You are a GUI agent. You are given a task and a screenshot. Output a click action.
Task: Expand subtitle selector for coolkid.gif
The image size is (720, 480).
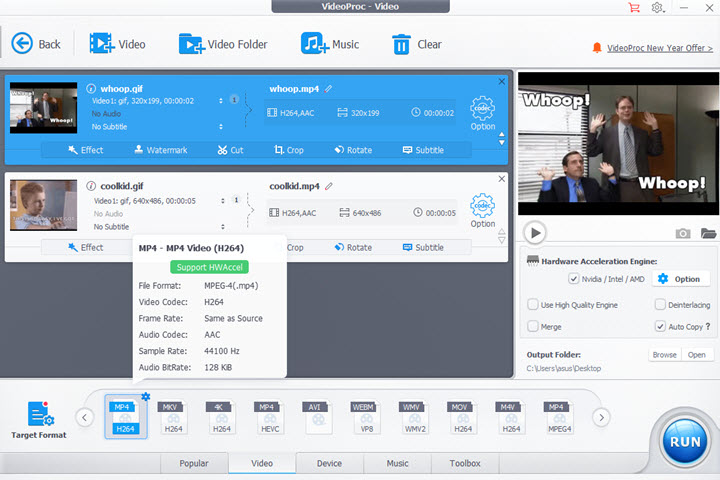point(223,226)
